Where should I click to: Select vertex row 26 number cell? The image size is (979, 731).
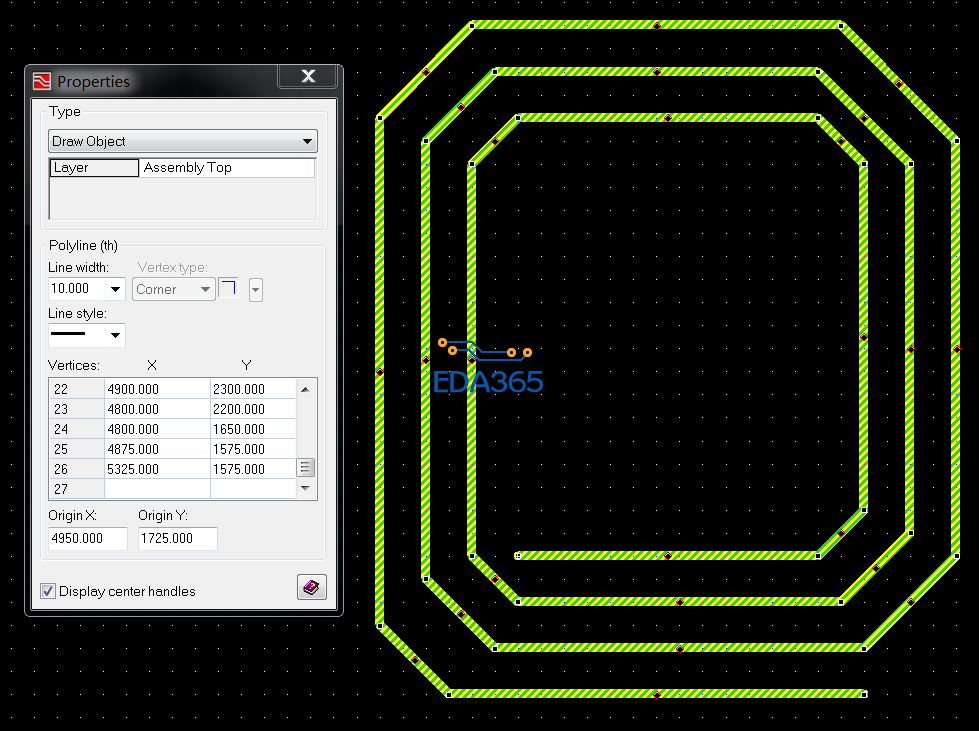77,469
